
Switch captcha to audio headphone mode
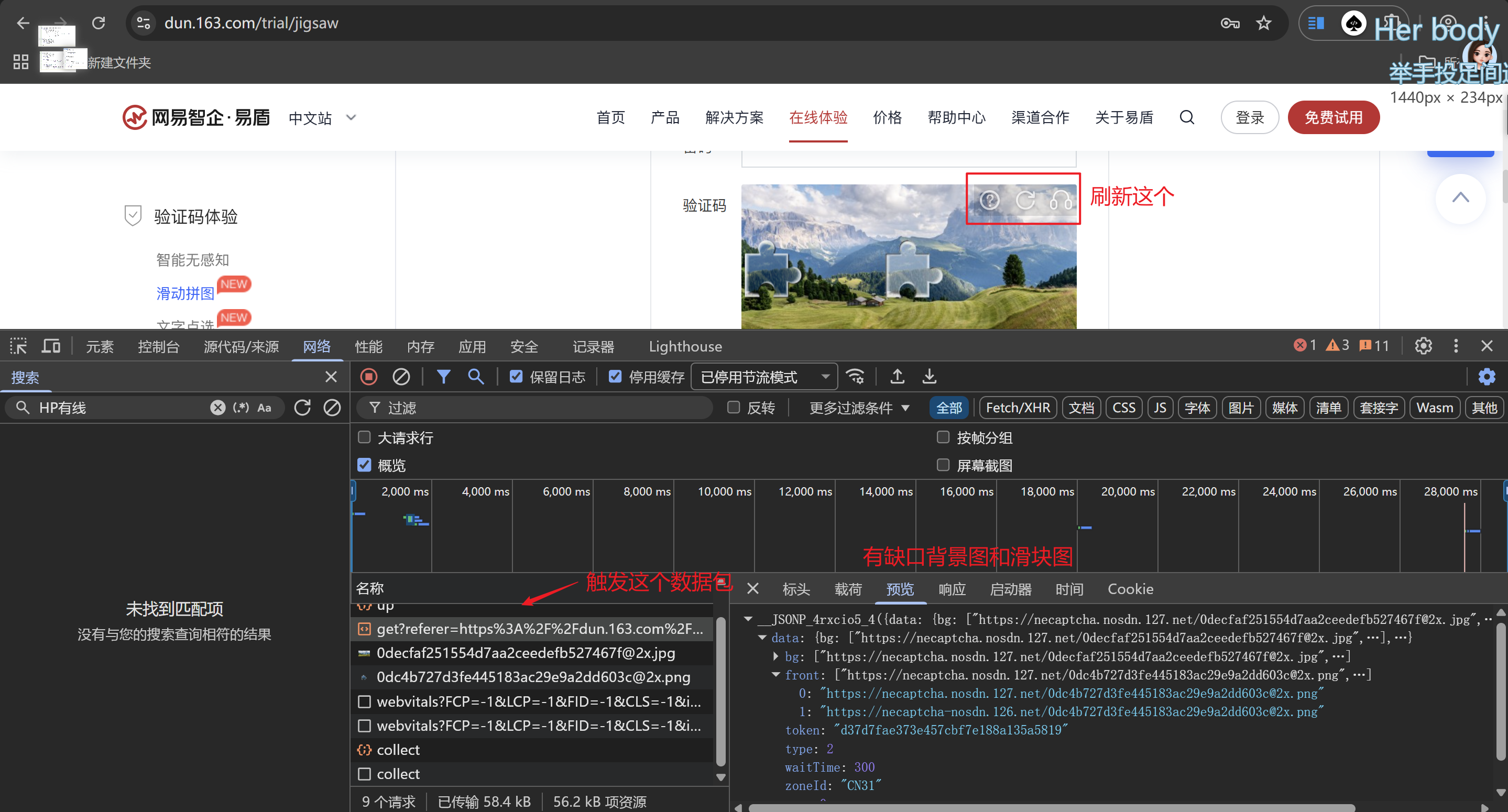(1061, 200)
